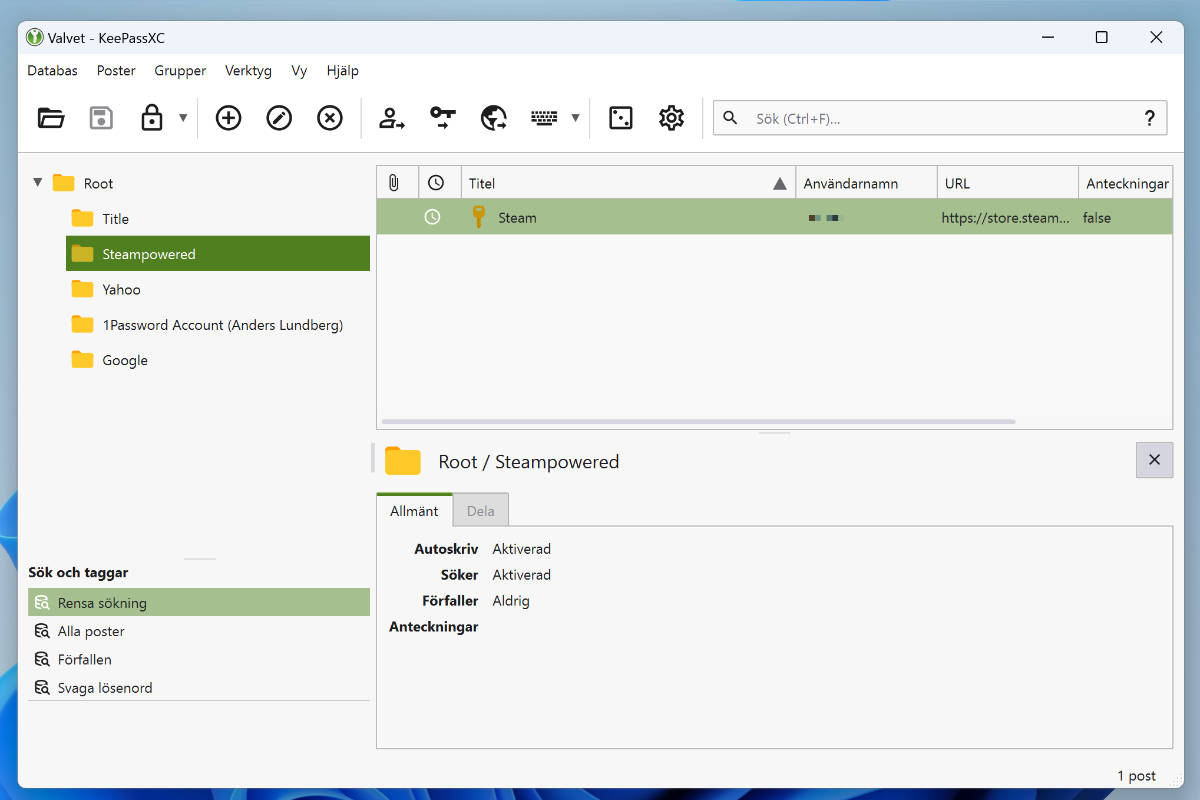1200x800 pixels.
Task: Open the Grupper menu
Action: click(180, 71)
